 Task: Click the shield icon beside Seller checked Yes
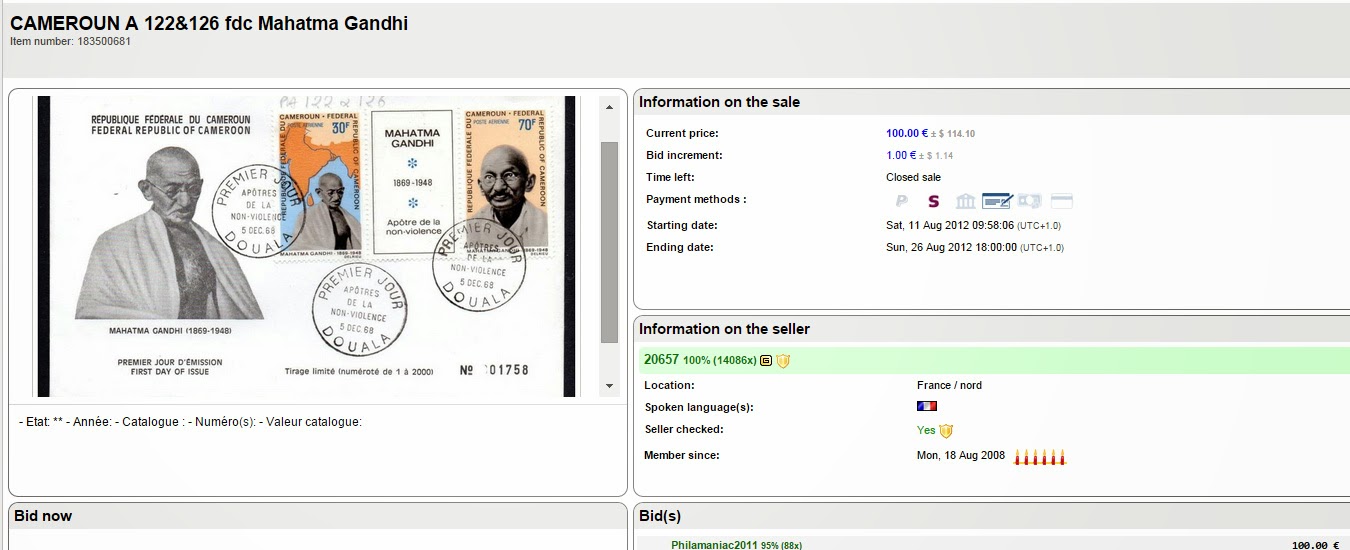tap(946, 431)
